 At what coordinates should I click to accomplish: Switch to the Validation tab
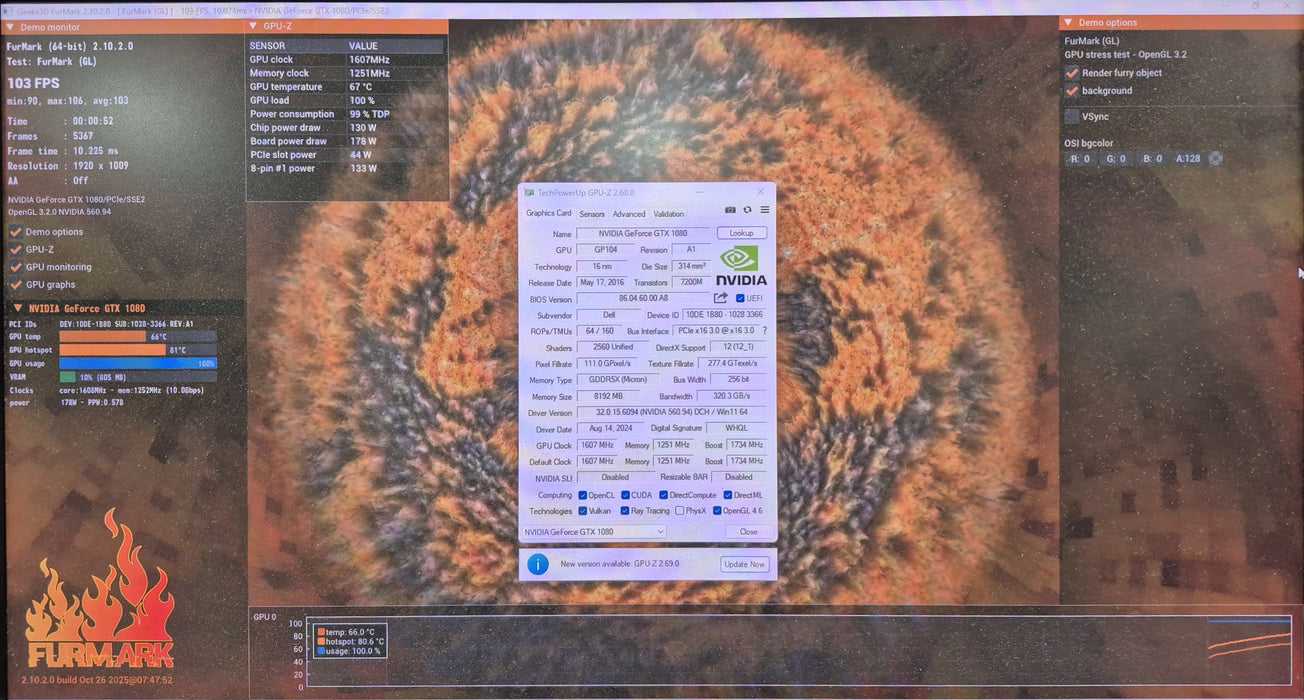click(669, 214)
